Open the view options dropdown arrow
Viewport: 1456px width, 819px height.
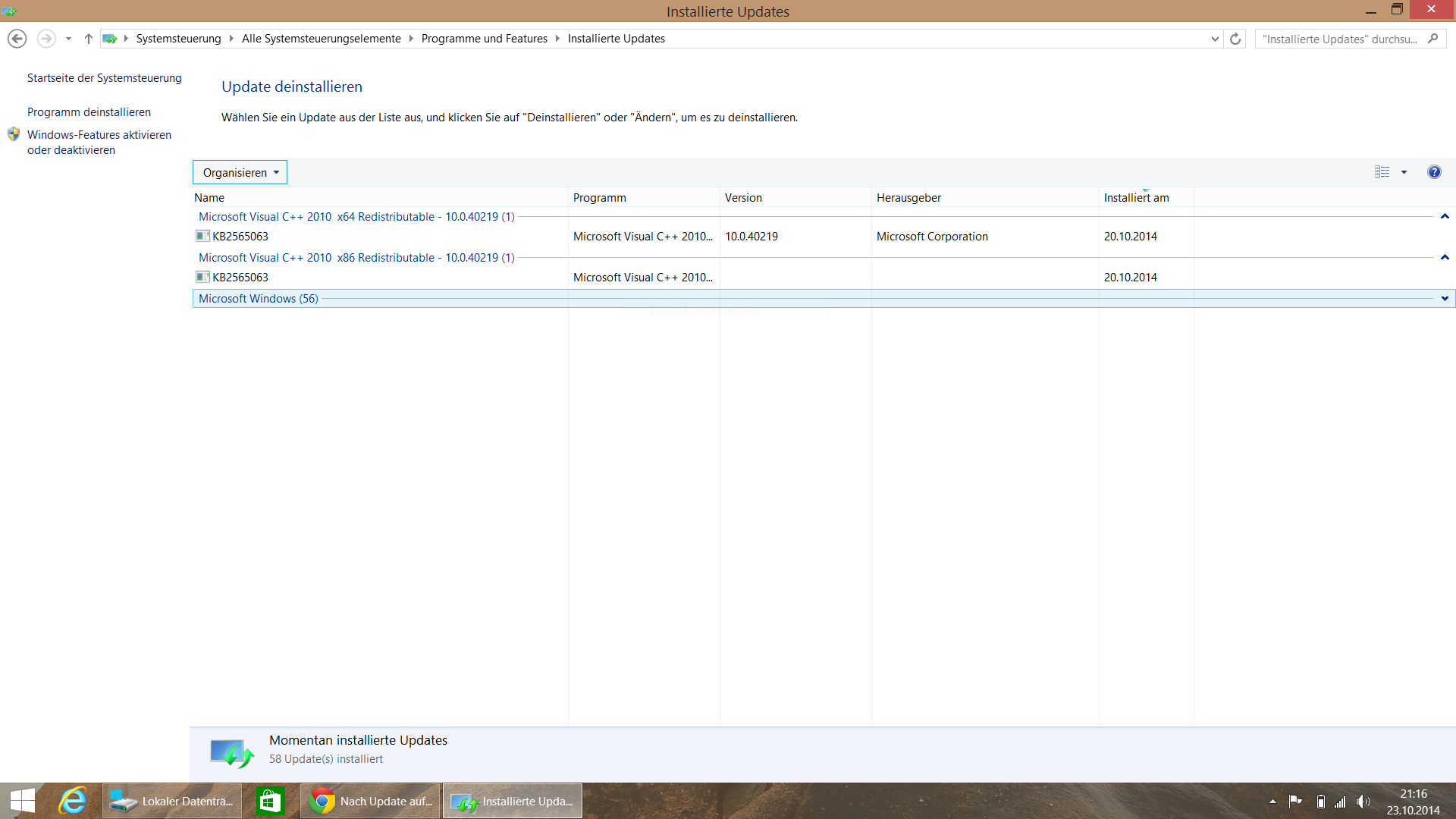[x=1404, y=172]
